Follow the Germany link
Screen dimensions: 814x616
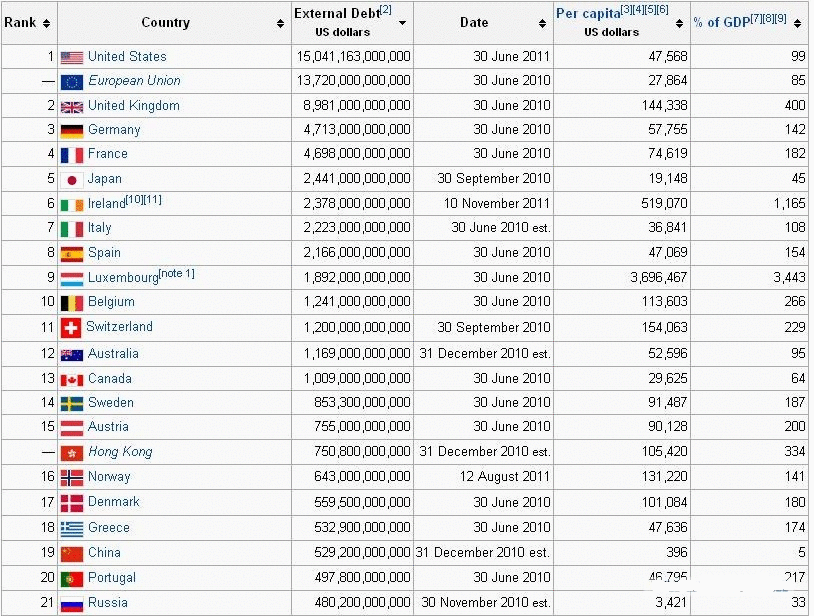114,130
